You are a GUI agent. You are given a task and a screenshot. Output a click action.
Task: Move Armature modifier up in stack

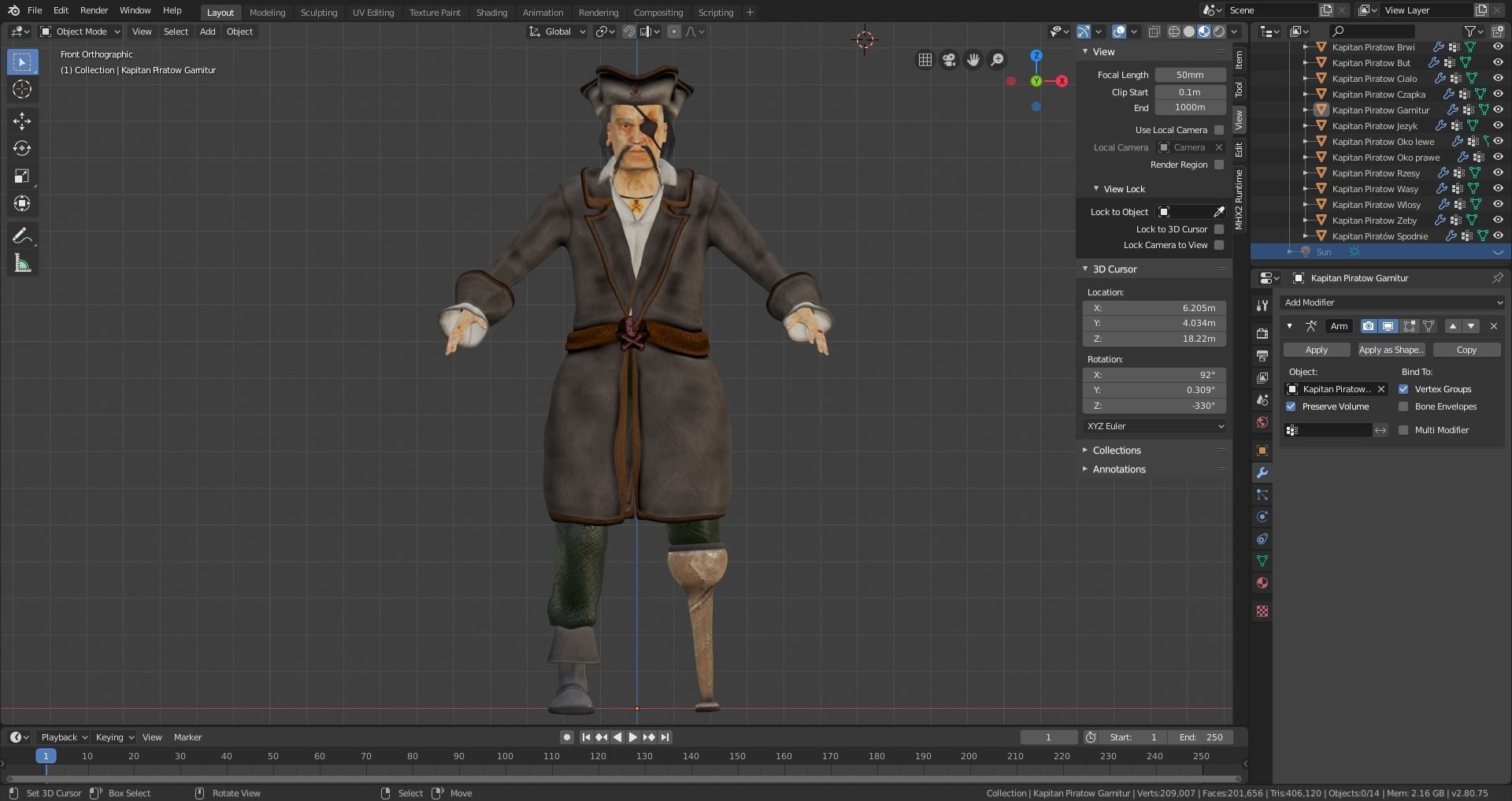(x=1453, y=326)
